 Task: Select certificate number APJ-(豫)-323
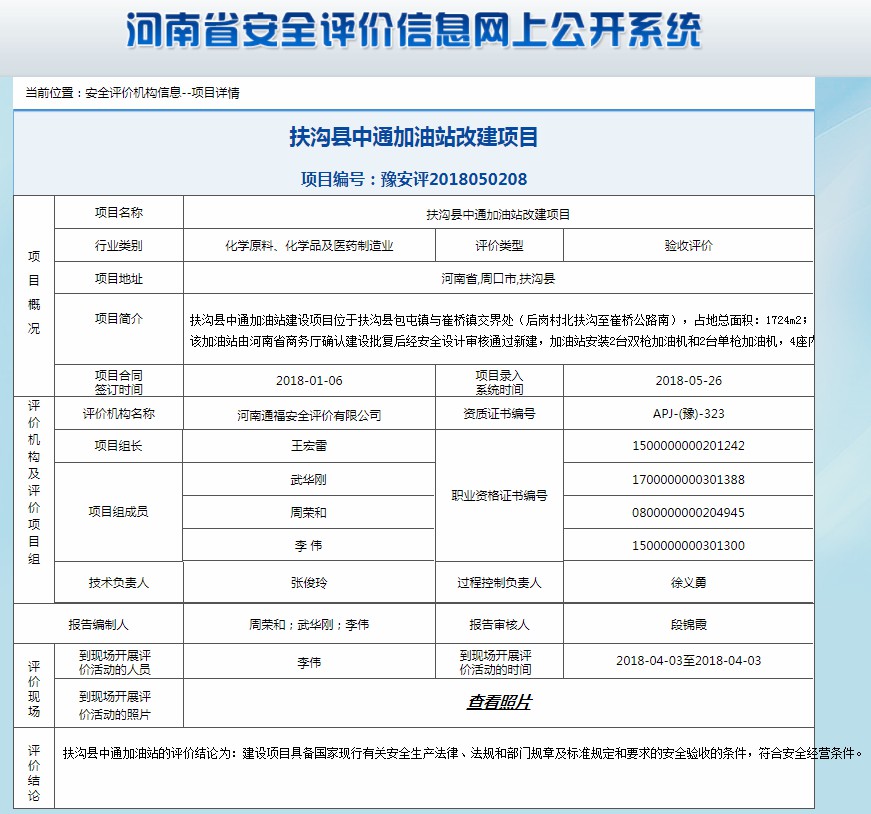689,413
